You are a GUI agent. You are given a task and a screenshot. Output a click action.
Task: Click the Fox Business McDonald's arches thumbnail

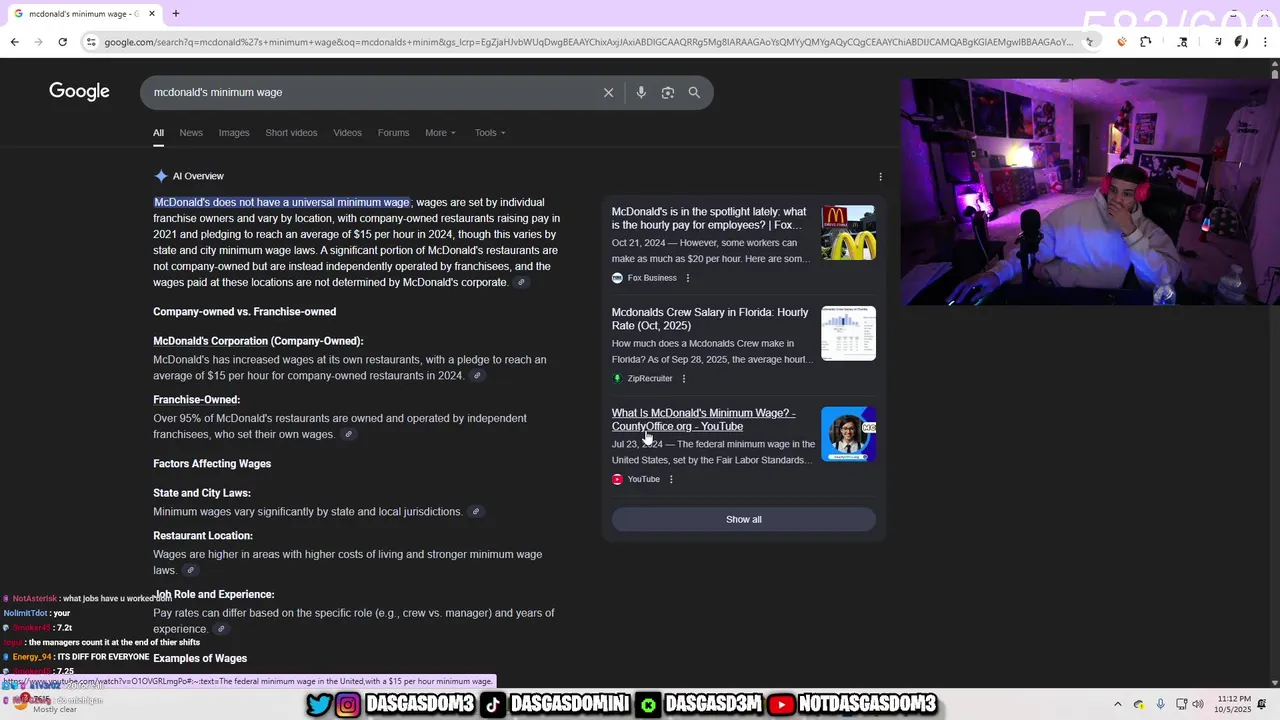coord(848,233)
